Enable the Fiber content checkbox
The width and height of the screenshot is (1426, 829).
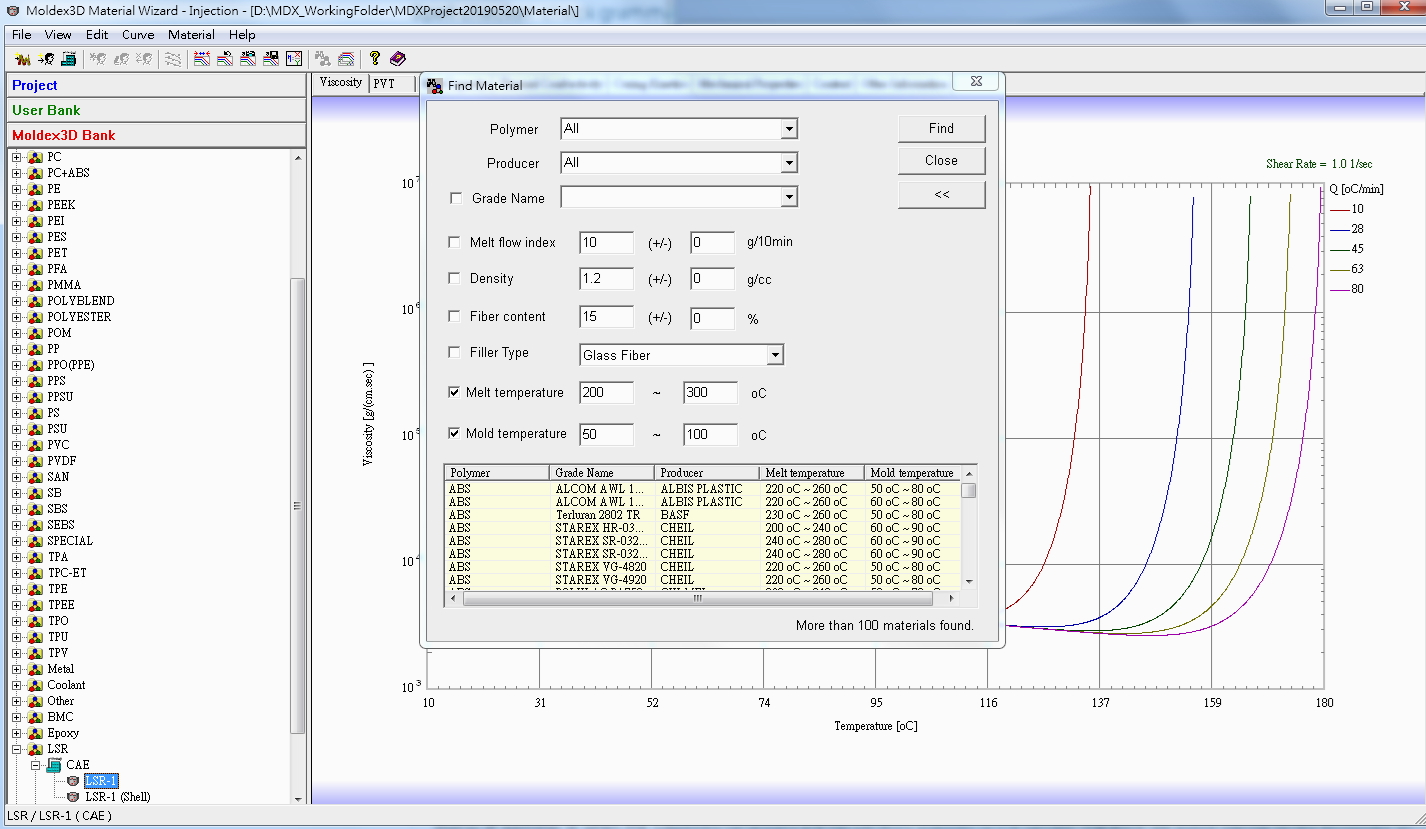point(455,316)
